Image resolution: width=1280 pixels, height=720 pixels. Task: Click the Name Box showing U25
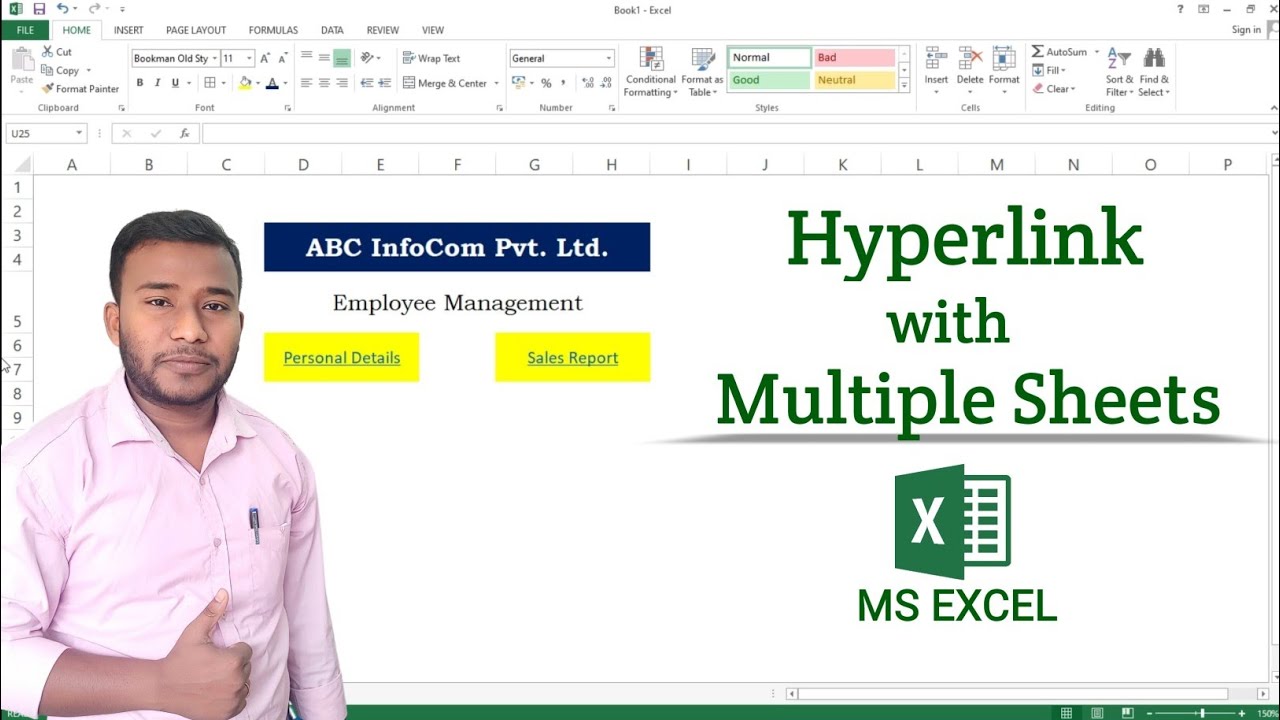(x=46, y=133)
